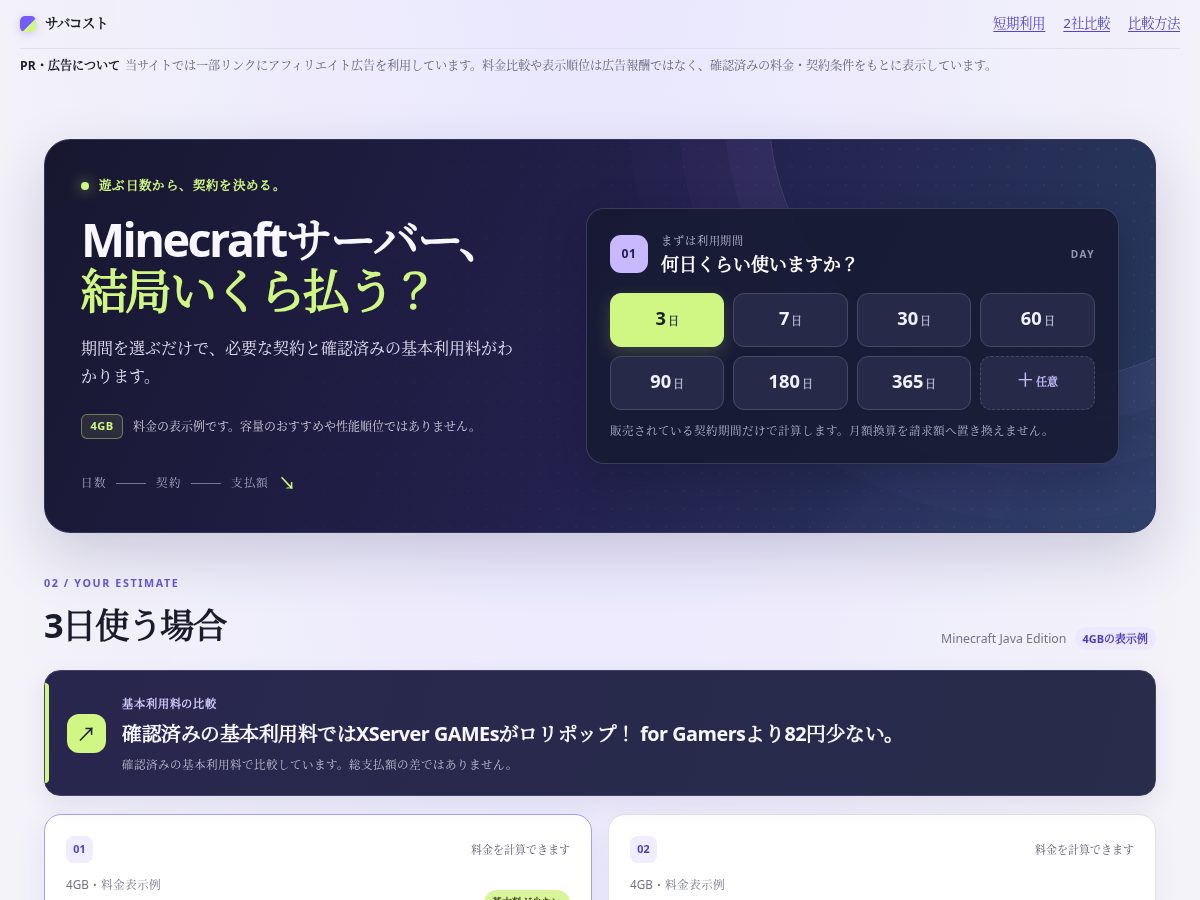Open the 短期利用 link
Screen dimensions: 1200x900
[x=1019, y=23]
